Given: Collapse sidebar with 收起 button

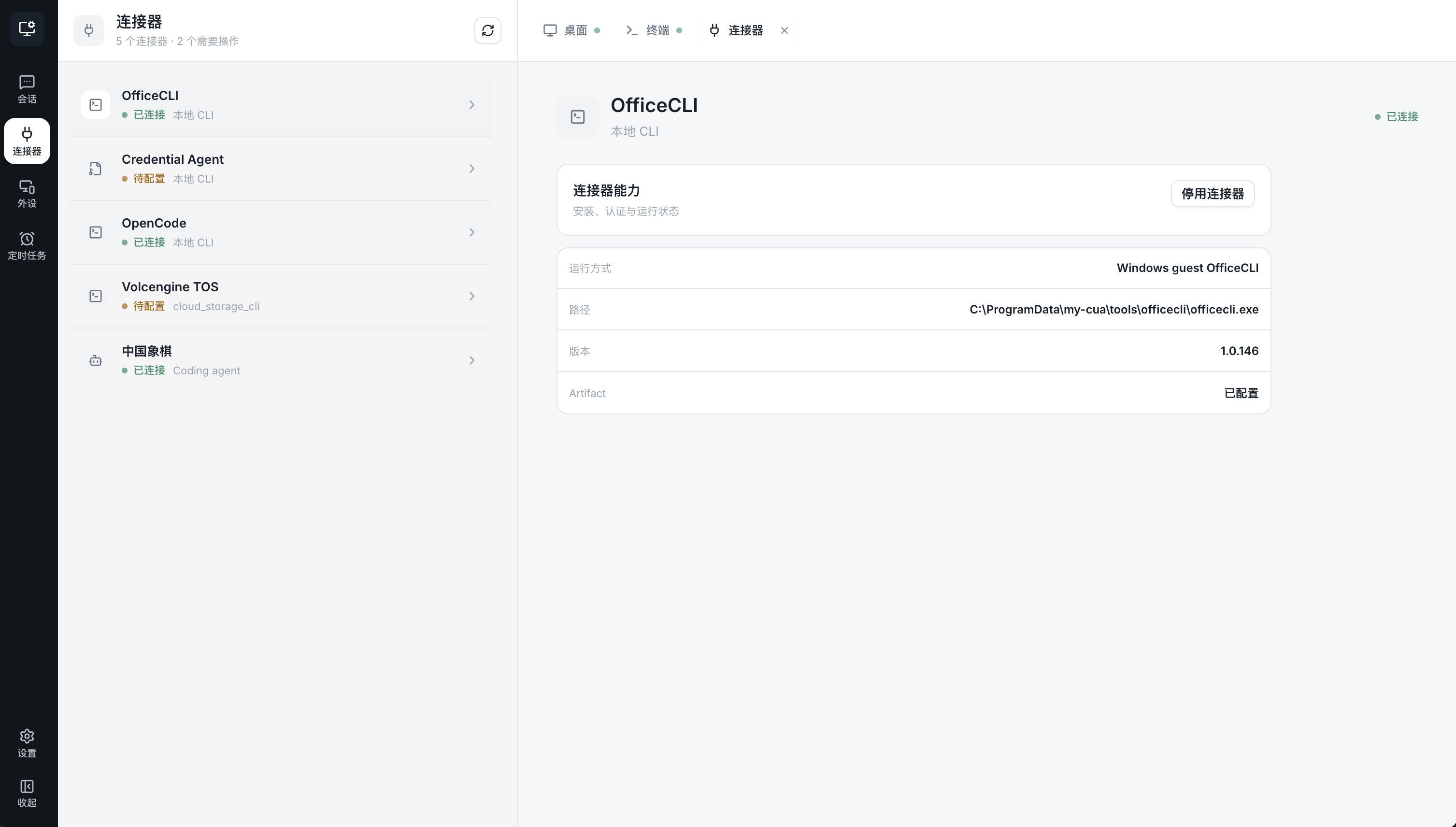Looking at the screenshot, I should click(x=27, y=794).
